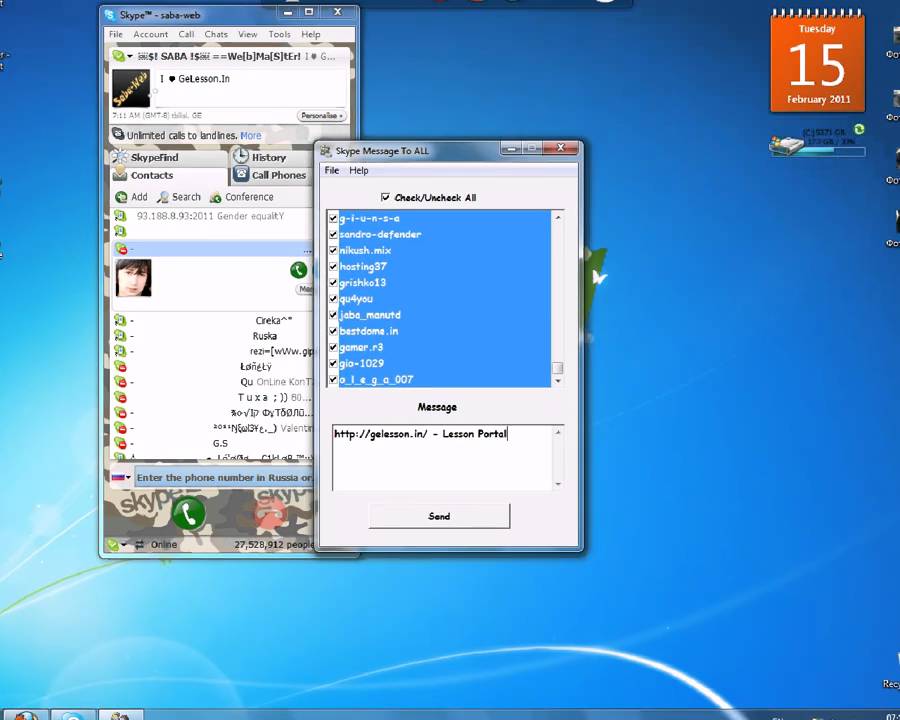Uncheck the bestdome.in contact
The height and width of the screenshot is (720, 900).
(x=333, y=331)
